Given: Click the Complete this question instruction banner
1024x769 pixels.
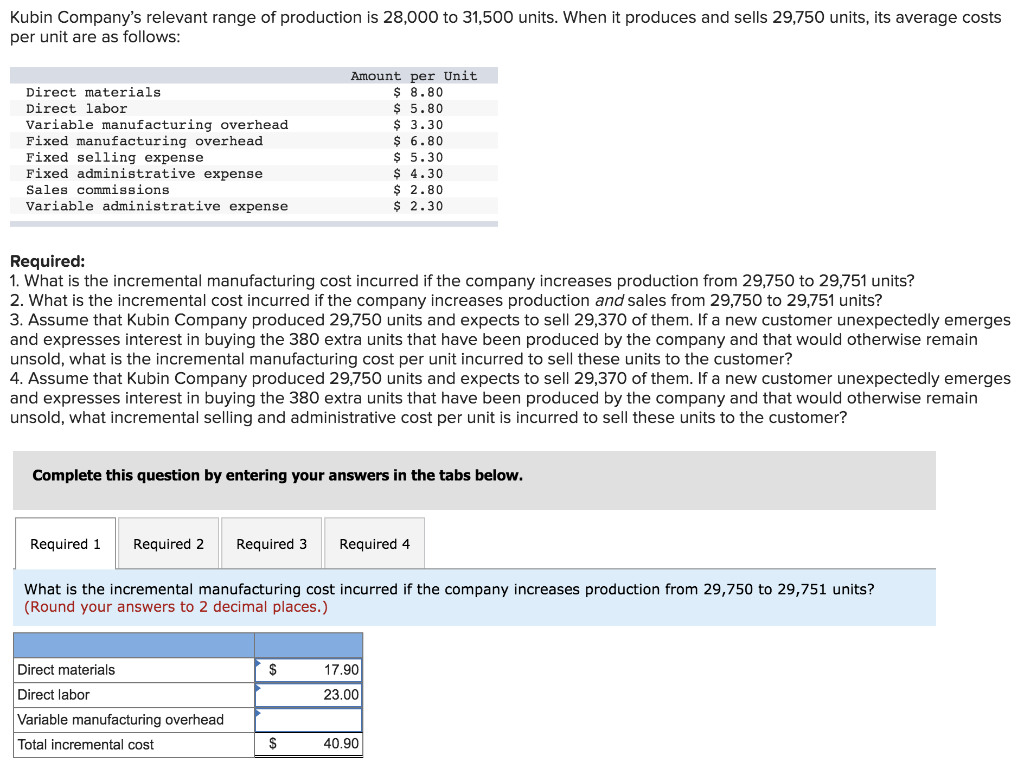Looking at the screenshot, I should tap(474, 480).
